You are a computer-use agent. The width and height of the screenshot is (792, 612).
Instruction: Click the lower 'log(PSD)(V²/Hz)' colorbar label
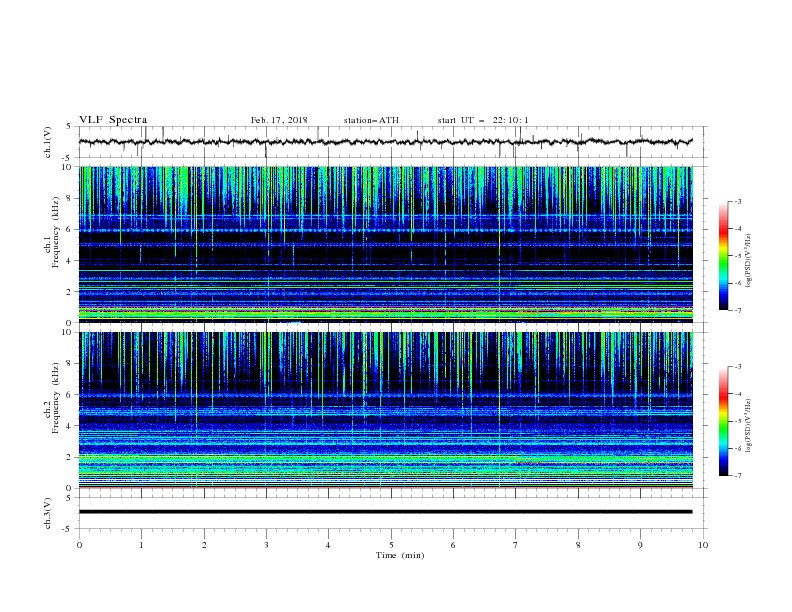[x=749, y=426]
